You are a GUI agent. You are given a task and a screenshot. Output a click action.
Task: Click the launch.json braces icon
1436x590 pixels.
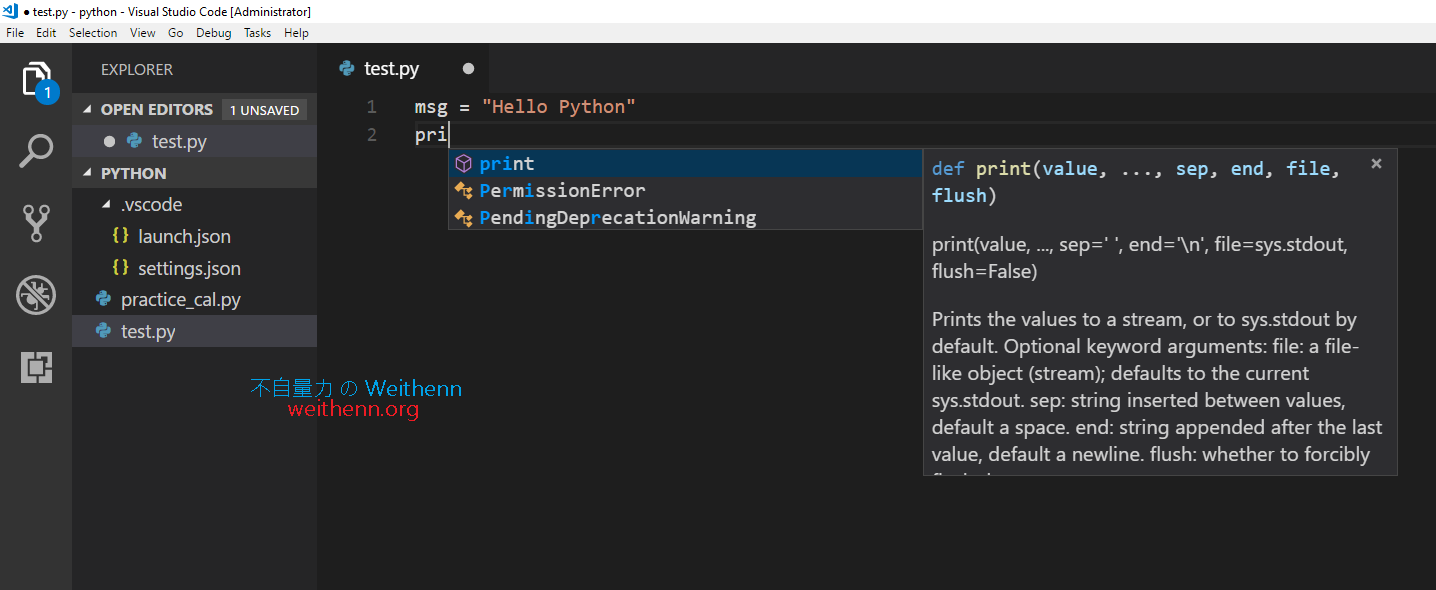point(121,236)
